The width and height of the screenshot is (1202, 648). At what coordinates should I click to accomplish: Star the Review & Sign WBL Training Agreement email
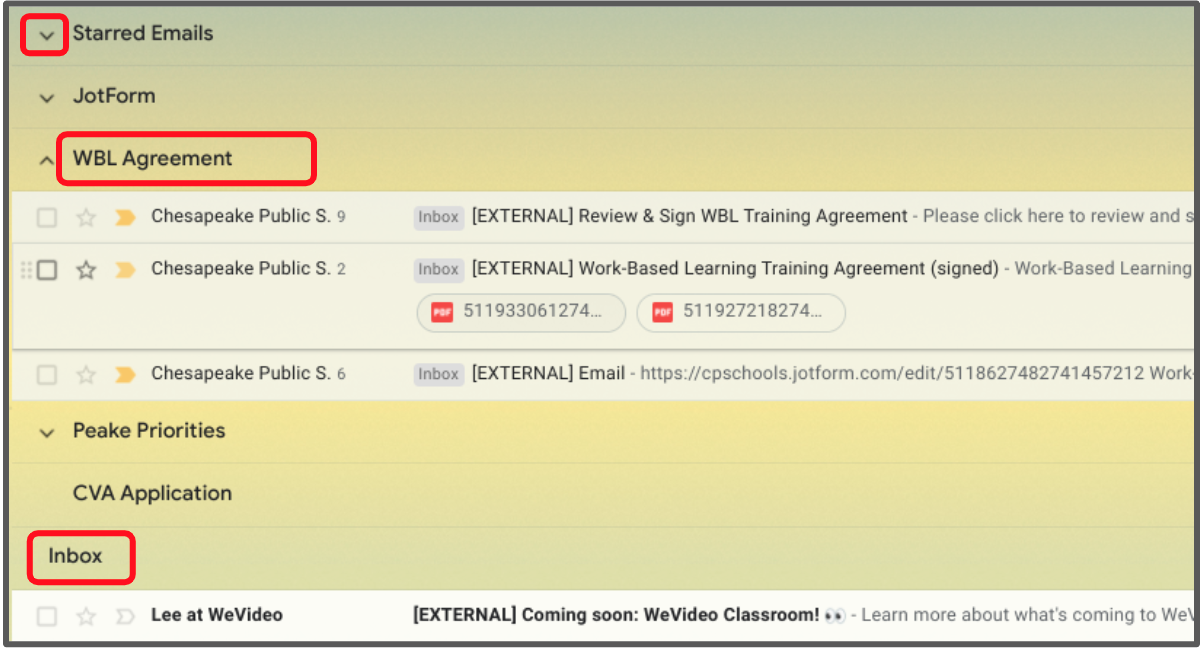(x=87, y=217)
